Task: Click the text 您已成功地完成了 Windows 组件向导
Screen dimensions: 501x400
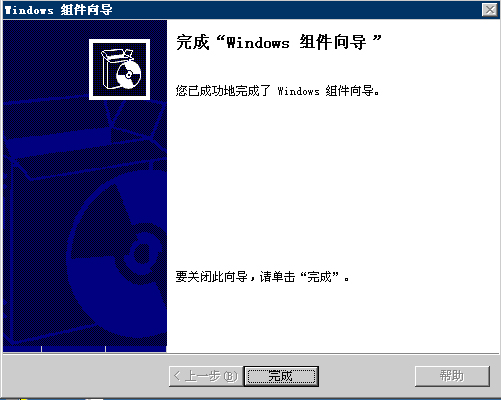Action: pos(277,91)
